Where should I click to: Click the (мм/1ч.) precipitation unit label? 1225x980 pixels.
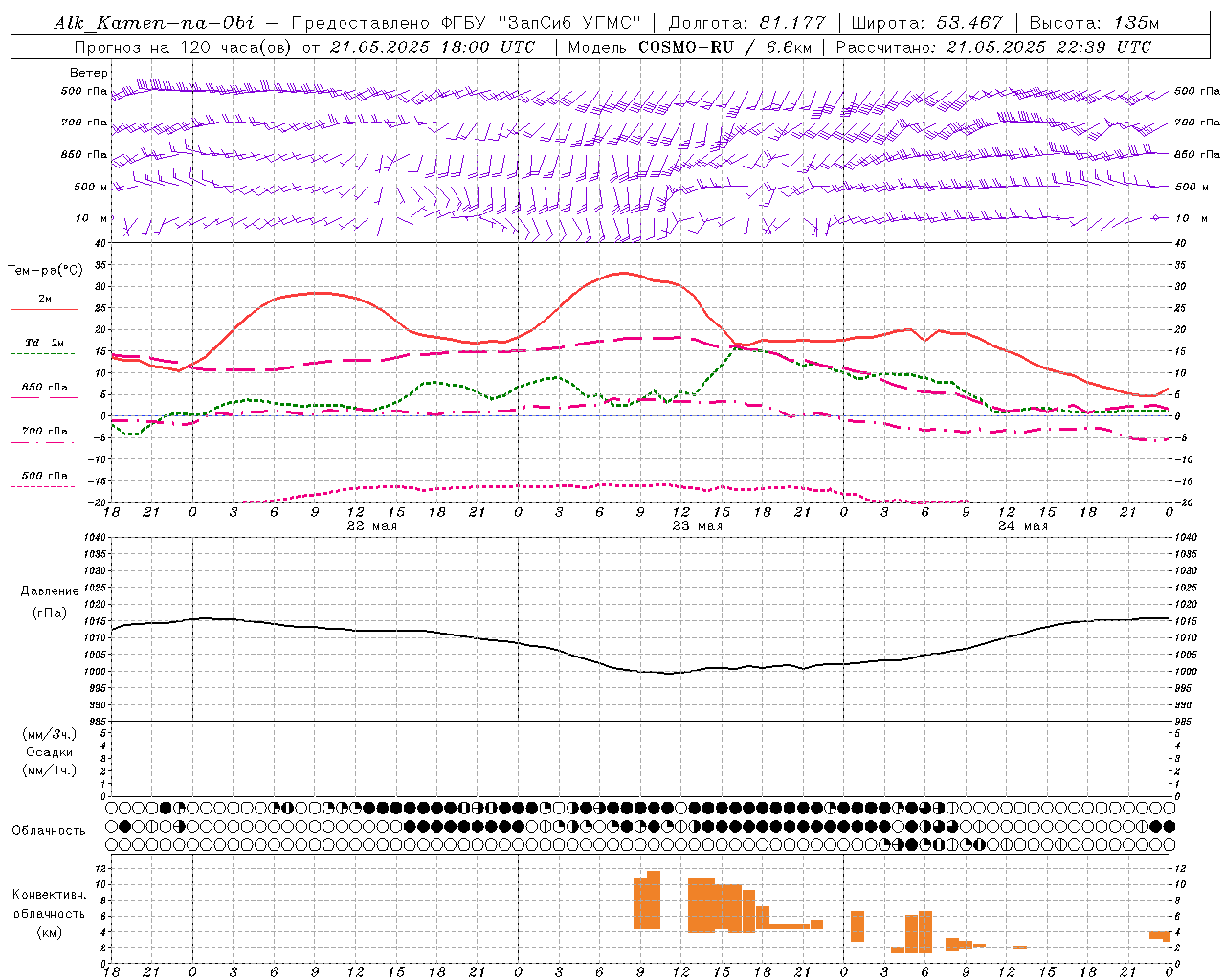[x=50, y=770]
